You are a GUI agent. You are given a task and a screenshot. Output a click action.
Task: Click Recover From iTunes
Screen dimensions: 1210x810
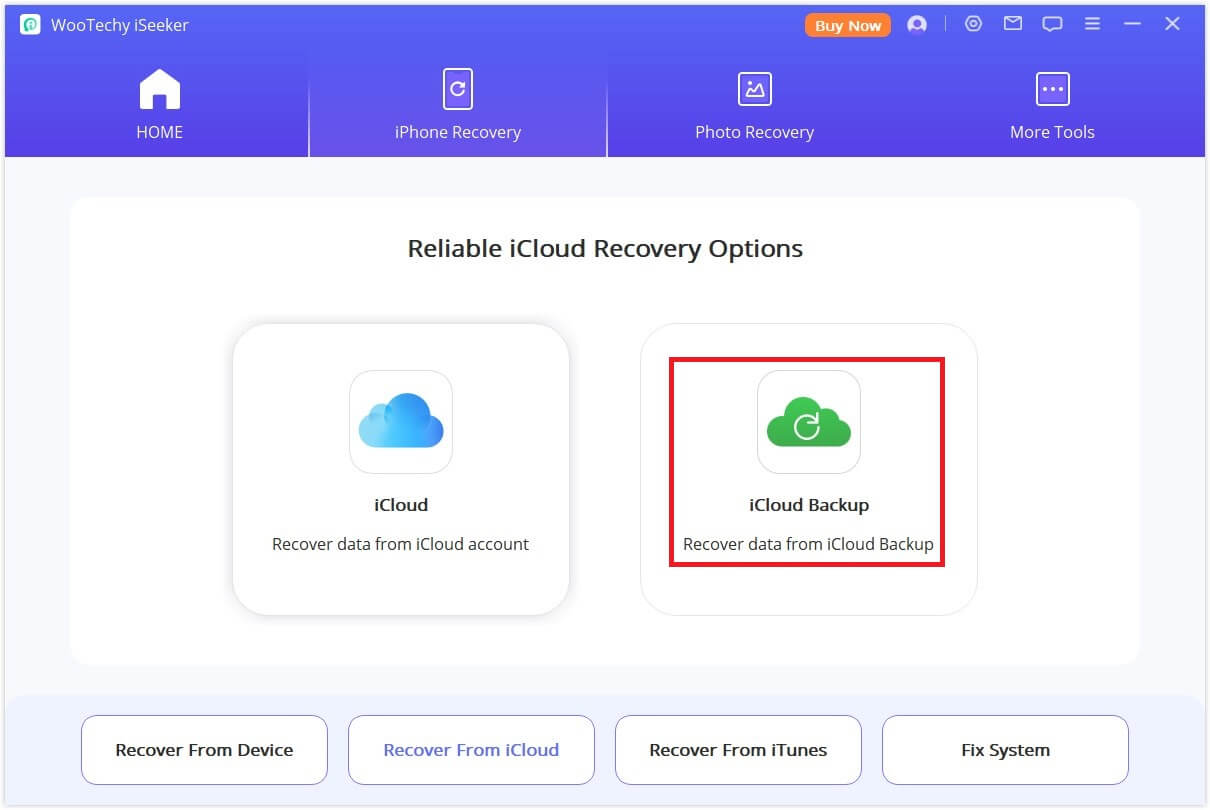click(x=738, y=749)
